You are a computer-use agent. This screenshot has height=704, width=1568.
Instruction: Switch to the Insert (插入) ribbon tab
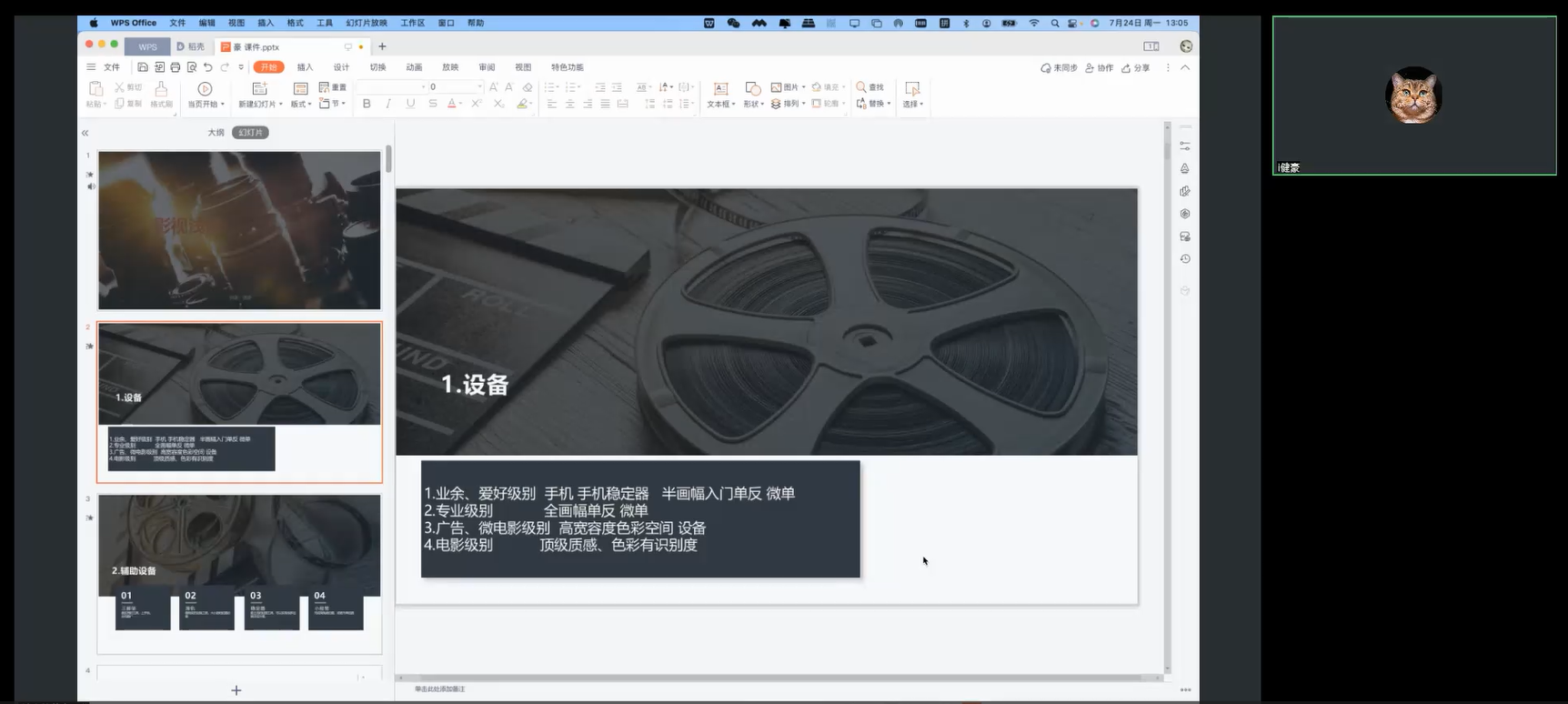(305, 67)
